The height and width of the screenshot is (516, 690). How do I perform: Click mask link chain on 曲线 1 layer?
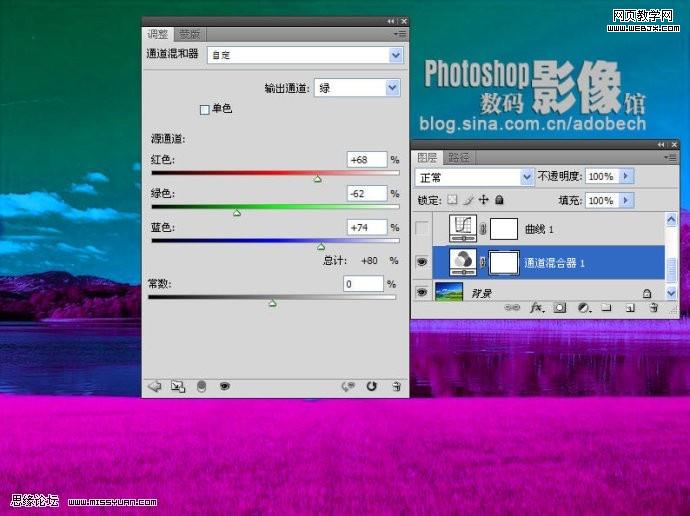pos(483,228)
